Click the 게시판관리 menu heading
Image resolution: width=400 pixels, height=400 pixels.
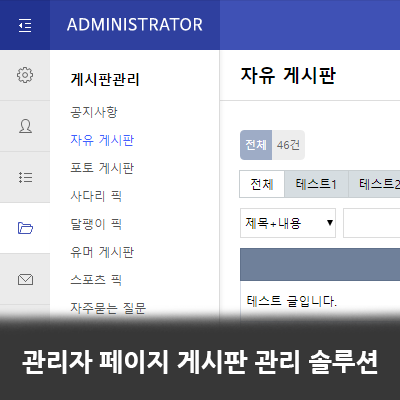point(105,79)
